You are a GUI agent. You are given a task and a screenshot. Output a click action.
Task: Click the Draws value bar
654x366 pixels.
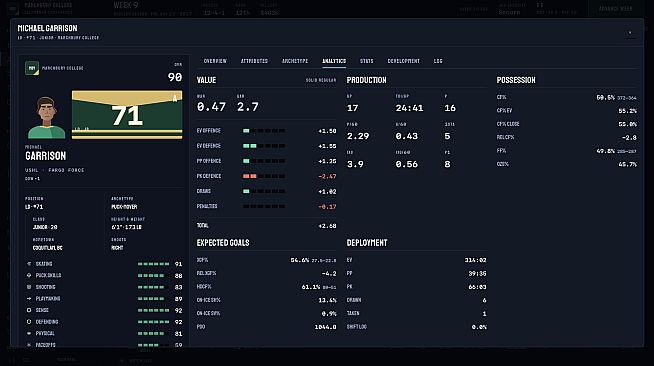(264, 191)
